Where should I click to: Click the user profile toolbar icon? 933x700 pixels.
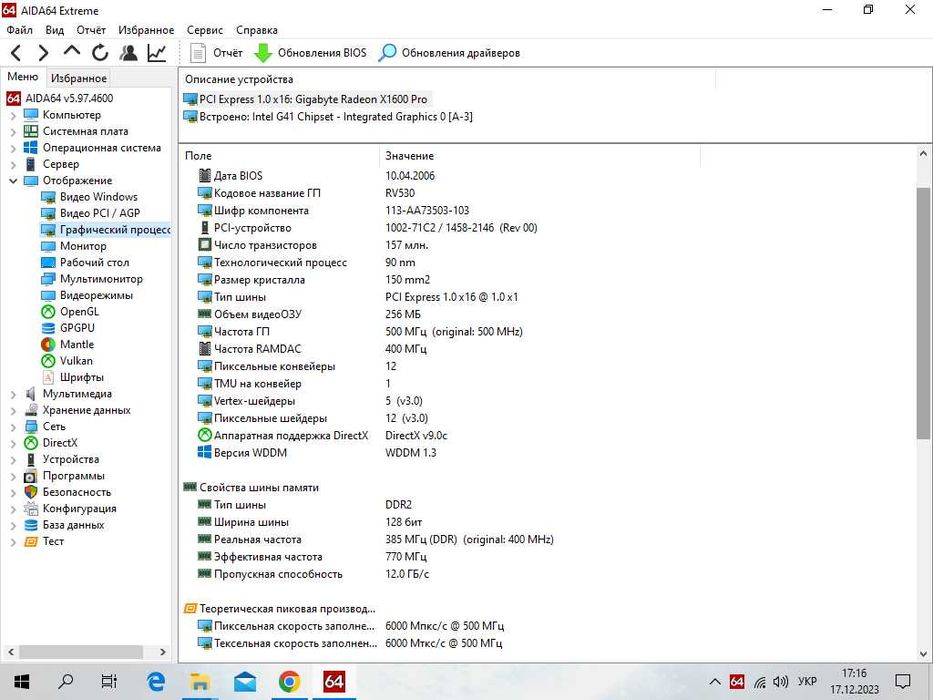coord(128,53)
